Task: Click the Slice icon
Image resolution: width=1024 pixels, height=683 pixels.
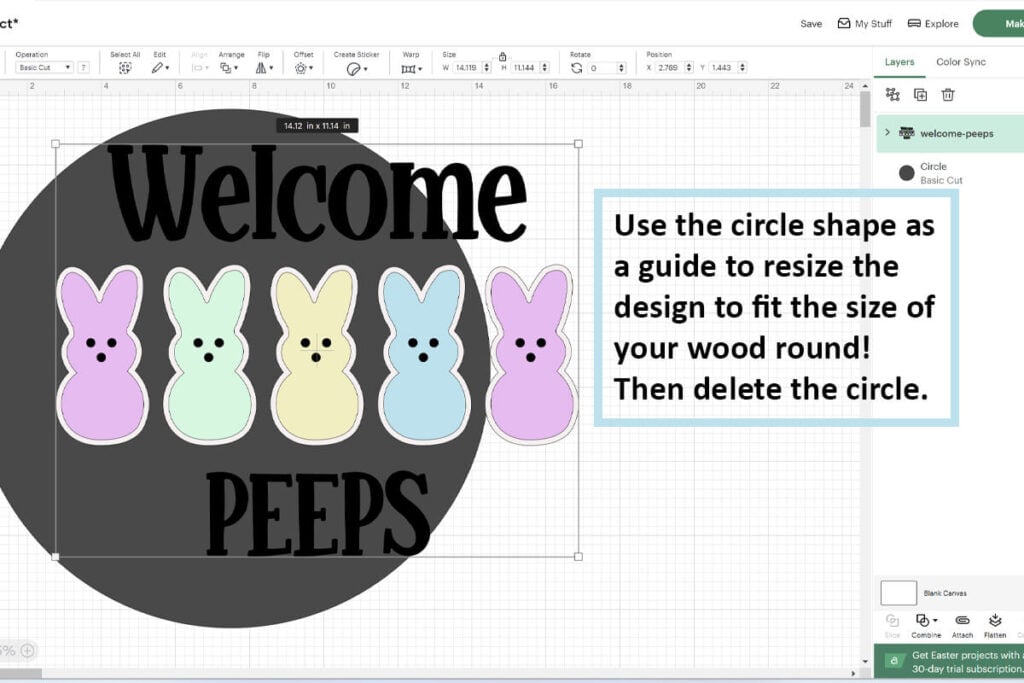Action: [892, 620]
